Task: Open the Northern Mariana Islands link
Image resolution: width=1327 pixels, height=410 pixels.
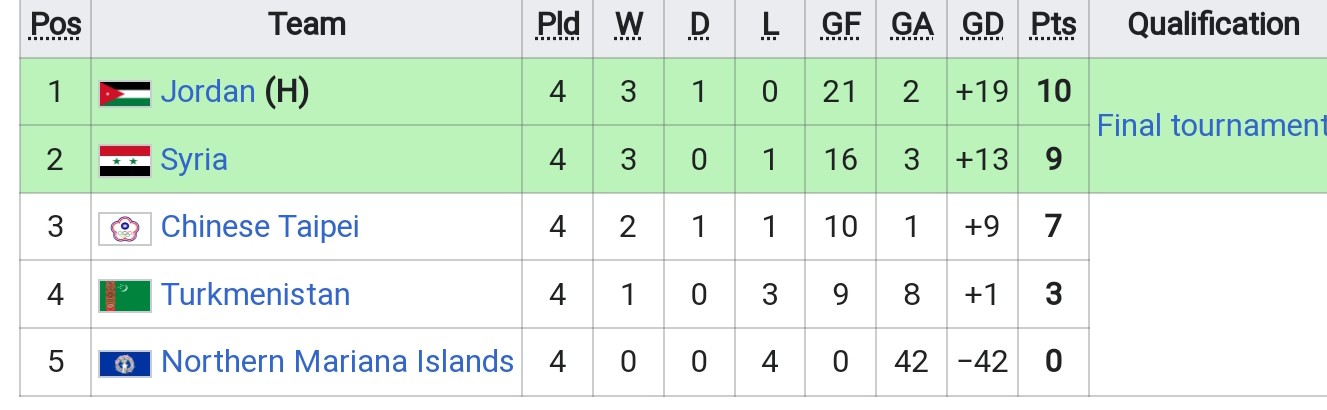Action: point(338,361)
